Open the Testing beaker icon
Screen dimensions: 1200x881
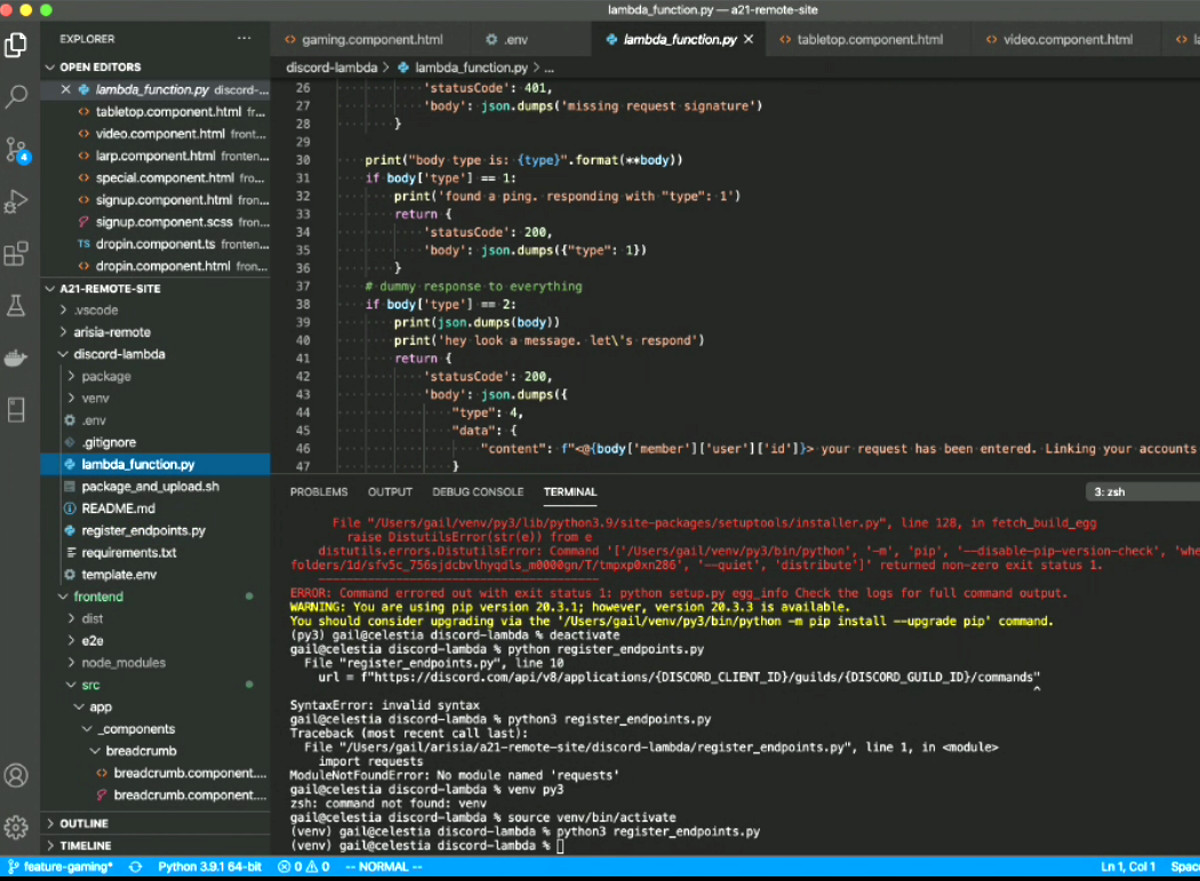(16, 306)
